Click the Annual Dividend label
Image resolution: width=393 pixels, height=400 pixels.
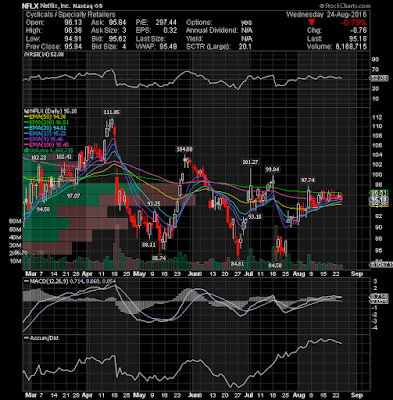click(x=212, y=31)
